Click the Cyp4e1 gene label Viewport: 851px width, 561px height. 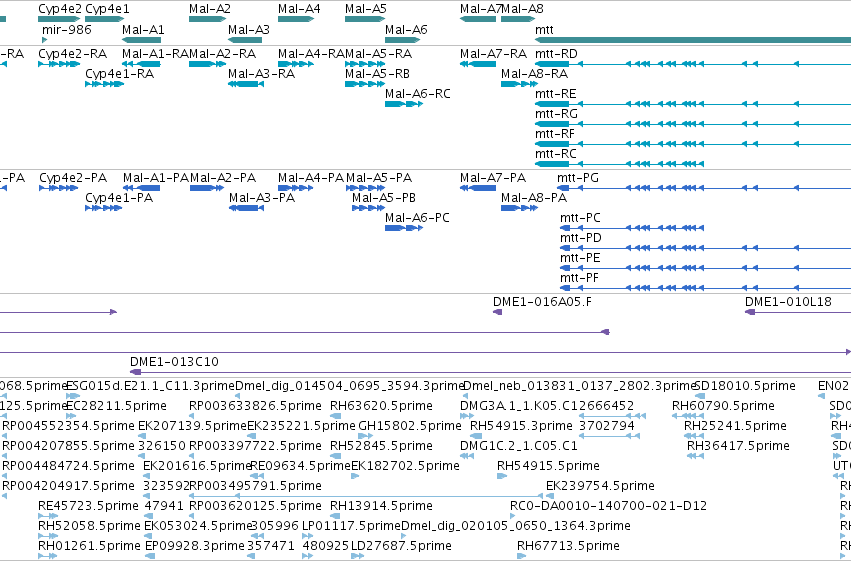(107, 9)
